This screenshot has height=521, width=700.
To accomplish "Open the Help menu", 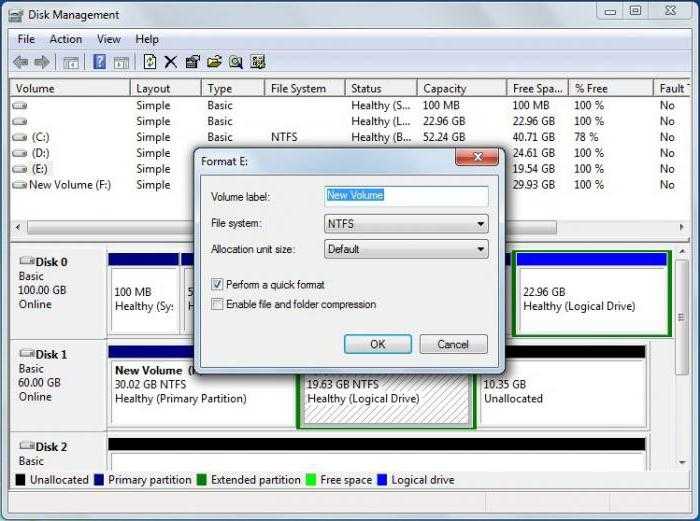I will tap(147, 39).
